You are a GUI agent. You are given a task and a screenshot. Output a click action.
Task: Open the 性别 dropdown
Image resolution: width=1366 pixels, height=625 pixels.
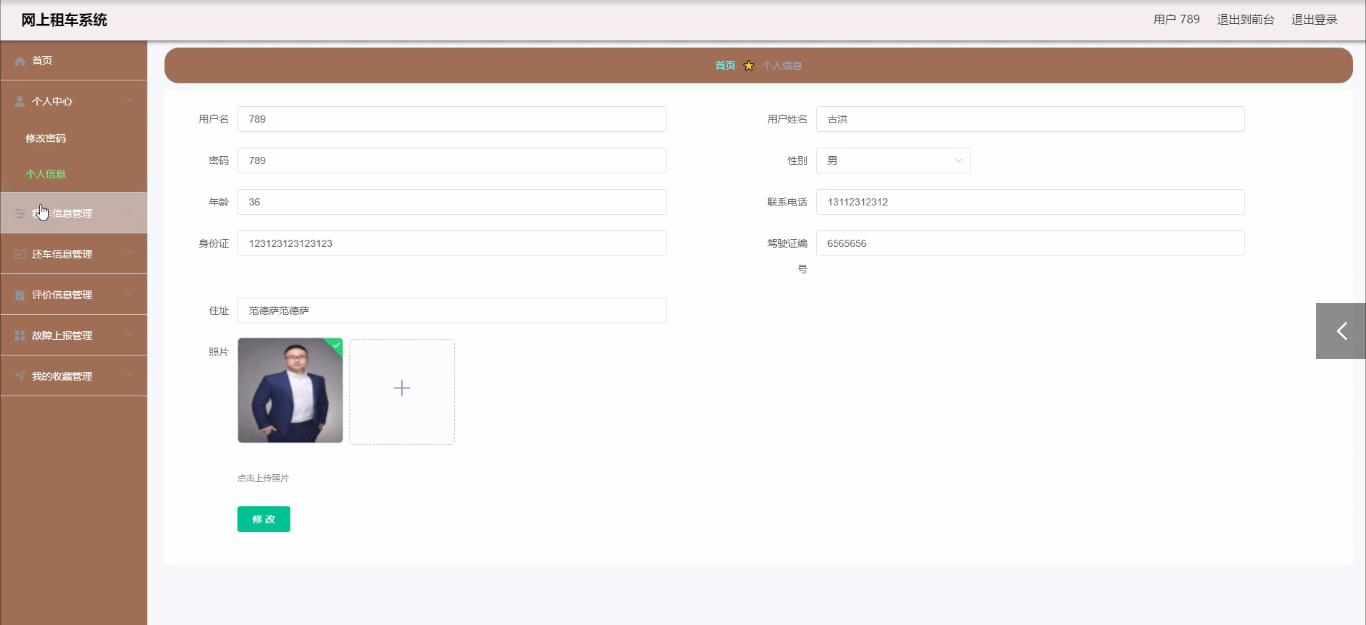(x=893, y=161)
